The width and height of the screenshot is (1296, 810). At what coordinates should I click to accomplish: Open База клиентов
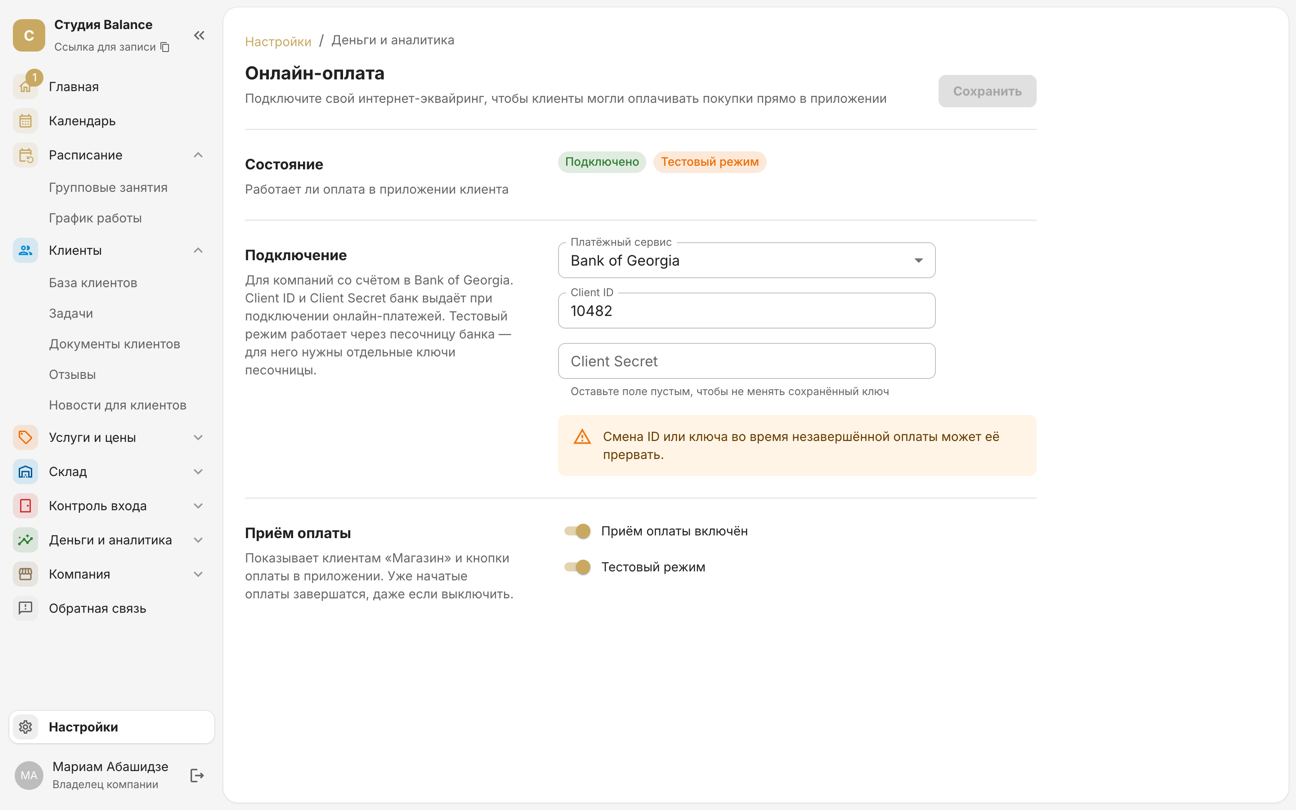coord(93,283)
